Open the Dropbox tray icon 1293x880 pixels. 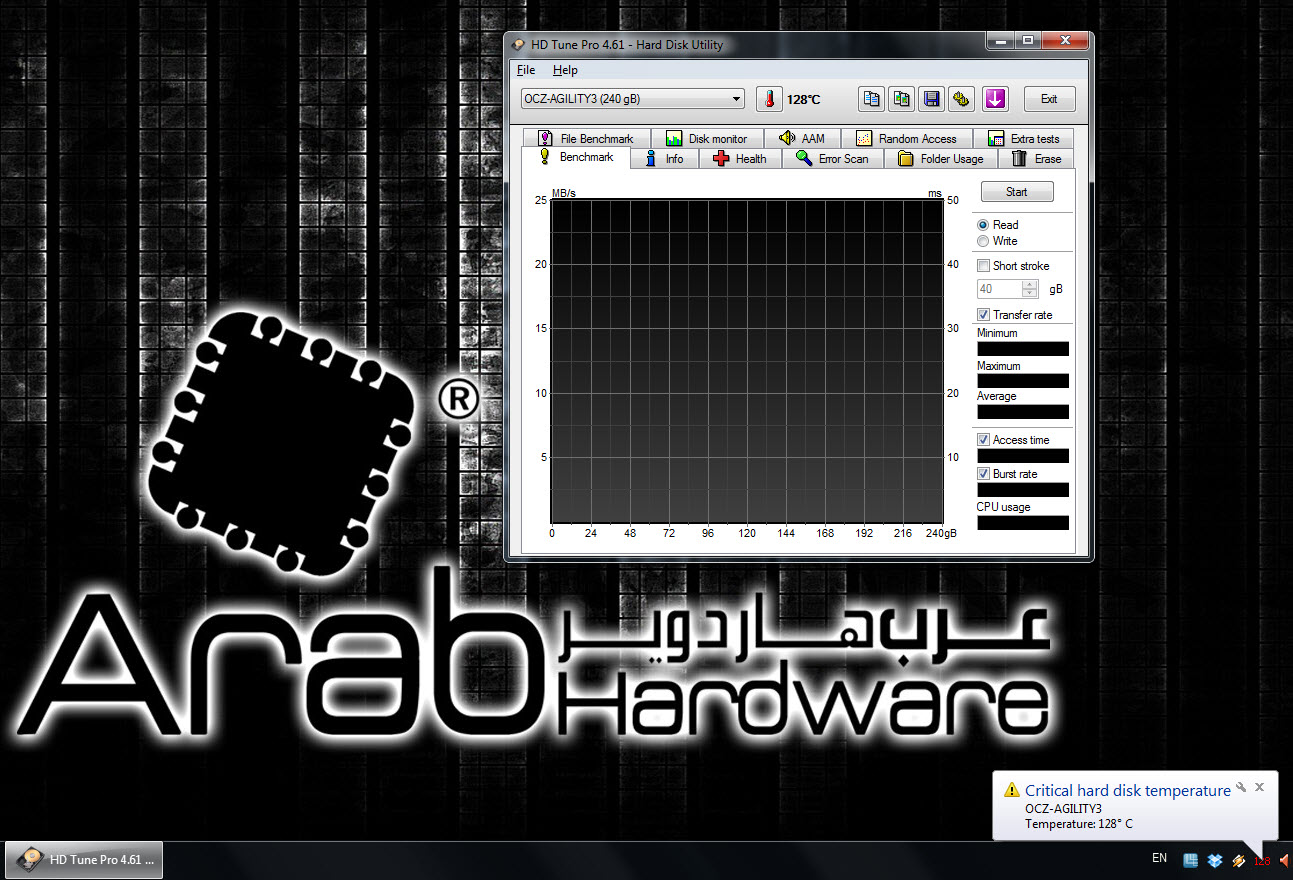tap(1215, 860)
